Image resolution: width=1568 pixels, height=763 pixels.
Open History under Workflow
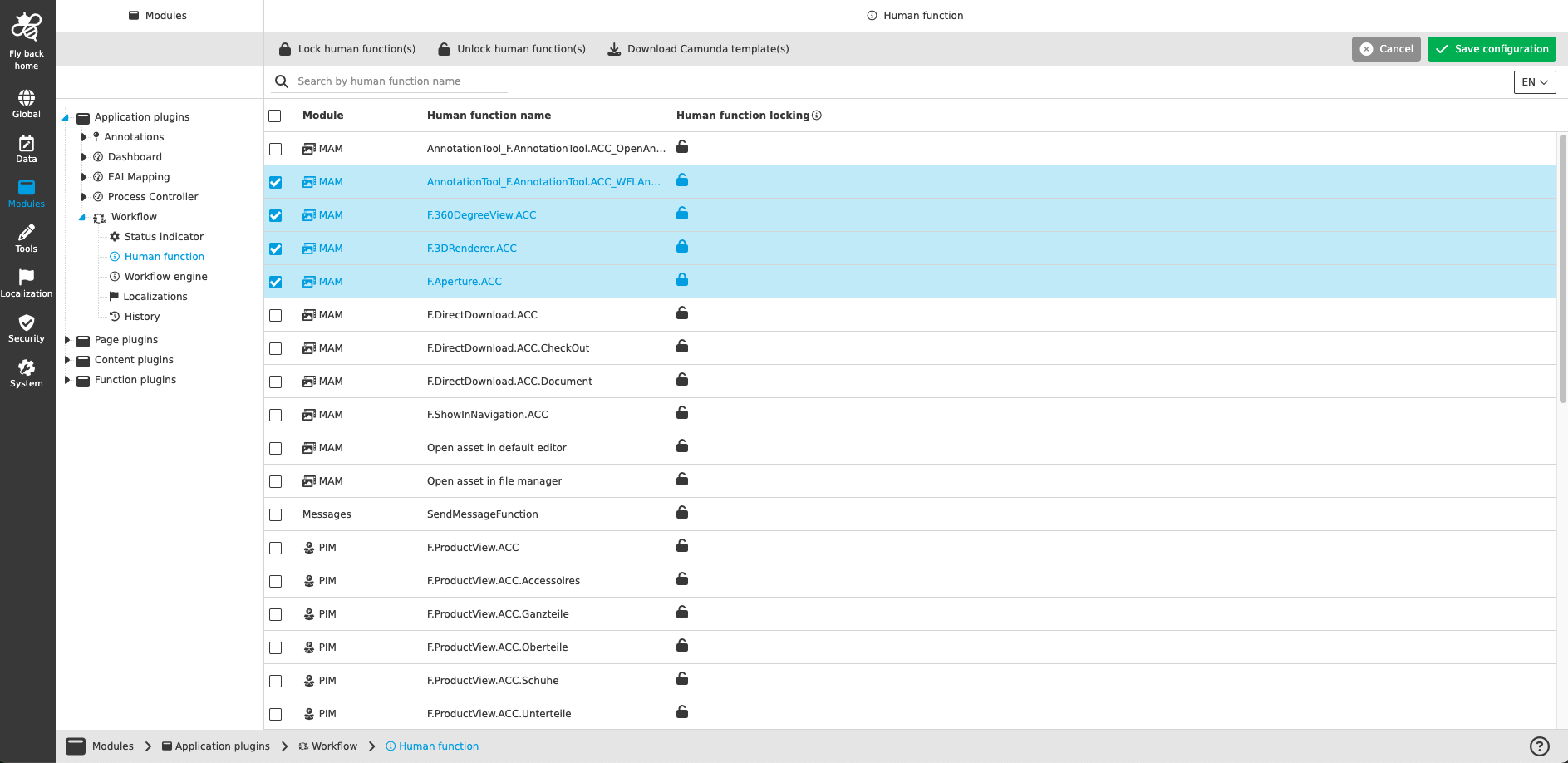pyautogui.click(x=140, y=316)
